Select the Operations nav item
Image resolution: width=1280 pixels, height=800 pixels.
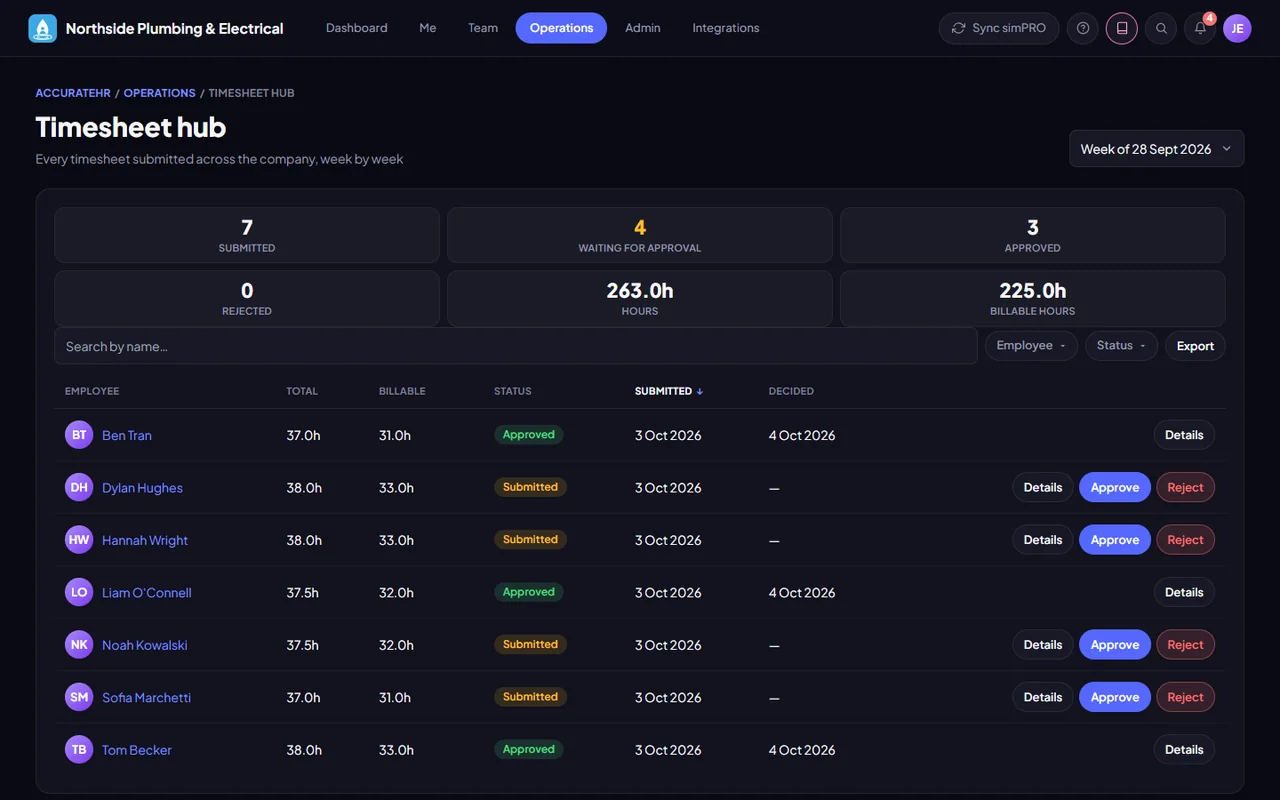561,28
